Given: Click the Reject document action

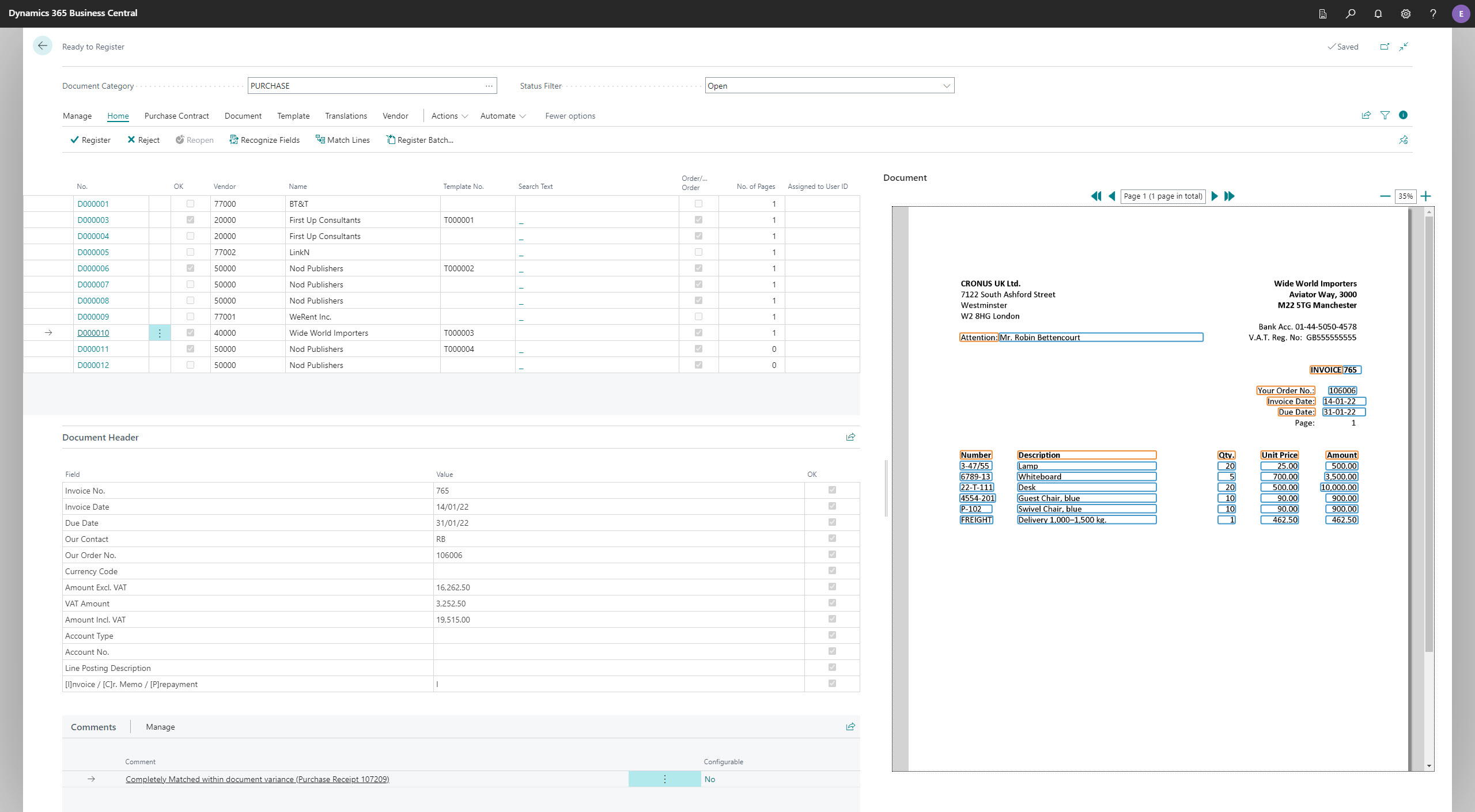Looking at the screenshot, I should point(143,140).
